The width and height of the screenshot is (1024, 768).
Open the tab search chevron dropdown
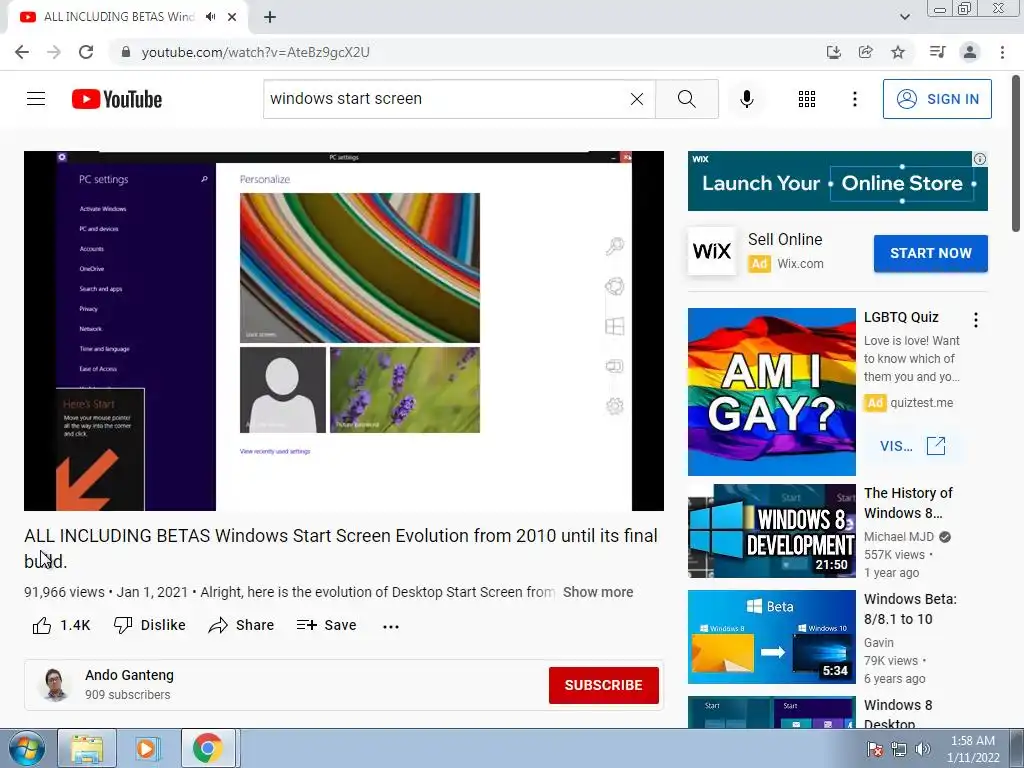(x=904, y=17)
